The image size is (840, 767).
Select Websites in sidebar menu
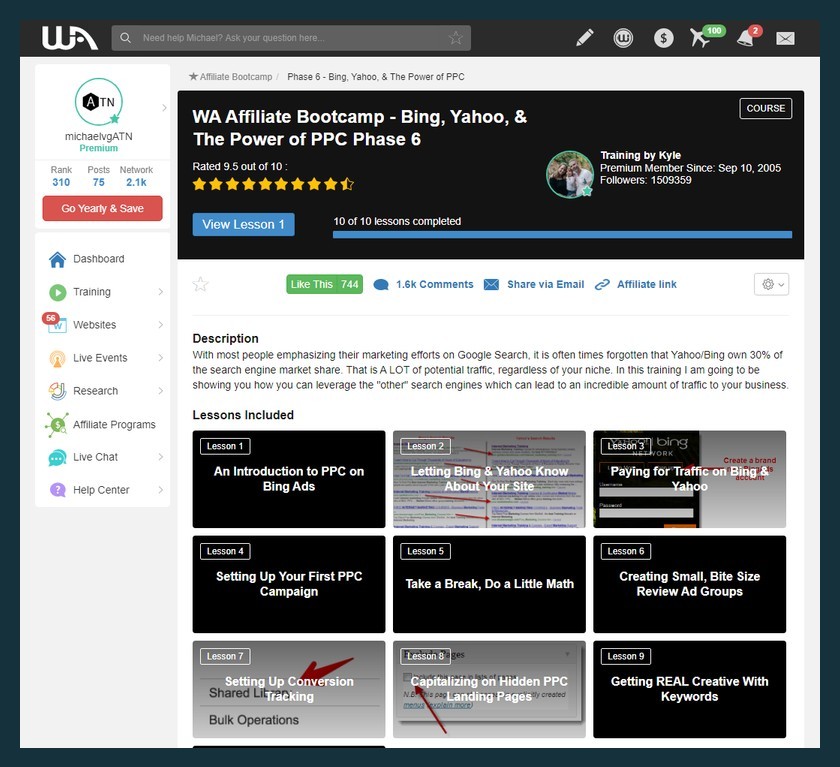click(x=94, y=325)
